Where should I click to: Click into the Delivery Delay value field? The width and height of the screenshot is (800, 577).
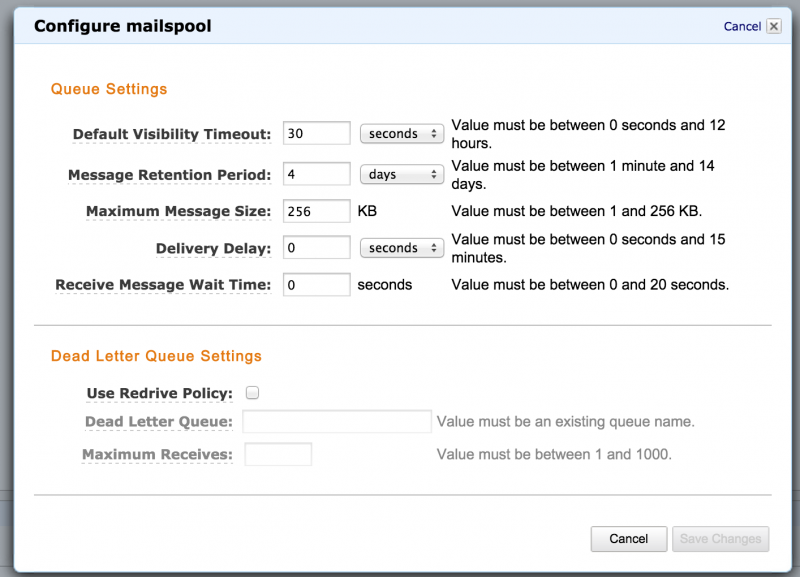tap(316, 248)
